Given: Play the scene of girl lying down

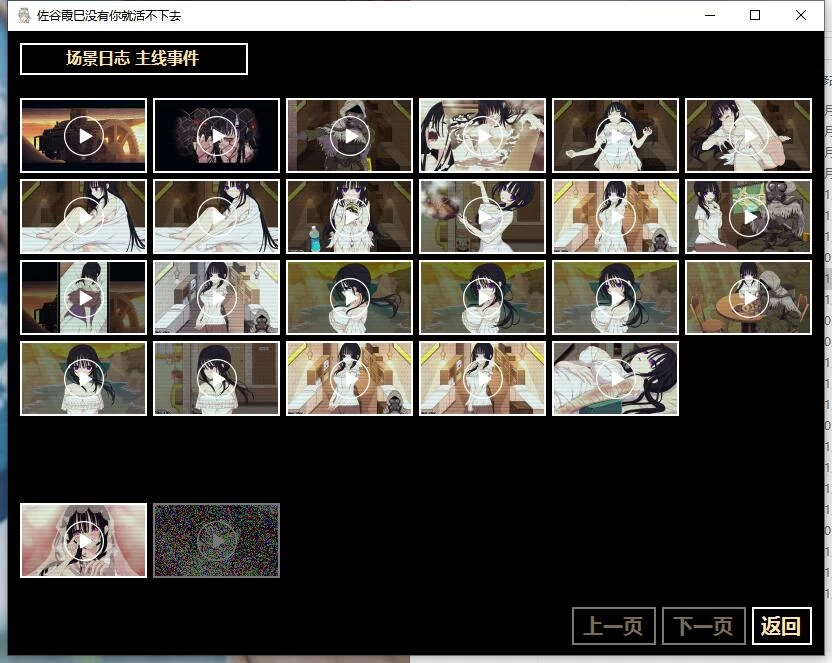Looking at the screenshot, I should (x=616, y=379).
